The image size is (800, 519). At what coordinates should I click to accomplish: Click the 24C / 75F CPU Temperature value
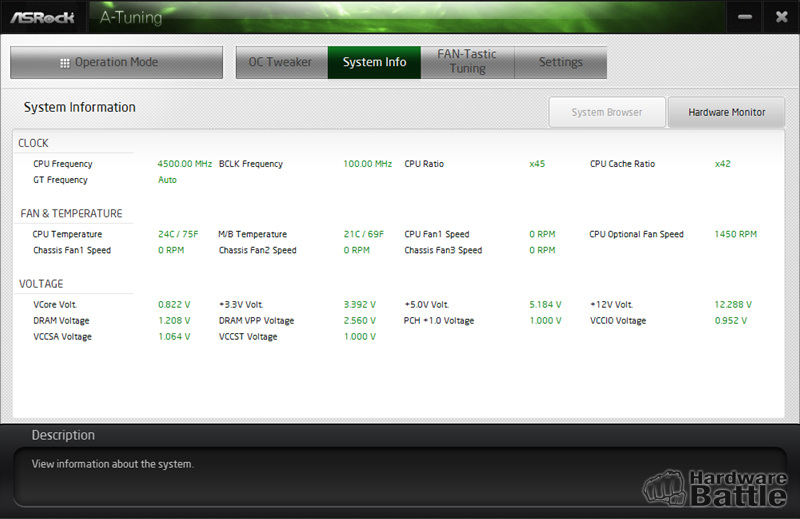tap(178, 234)
